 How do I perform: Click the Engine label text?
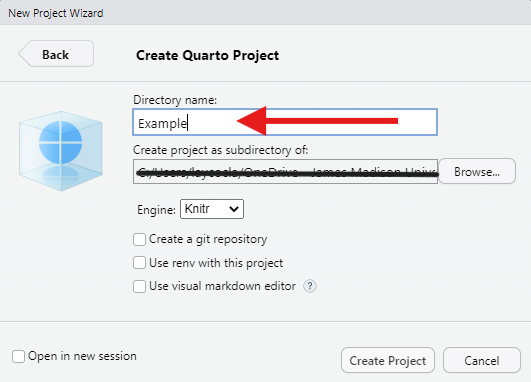point(156,210)
